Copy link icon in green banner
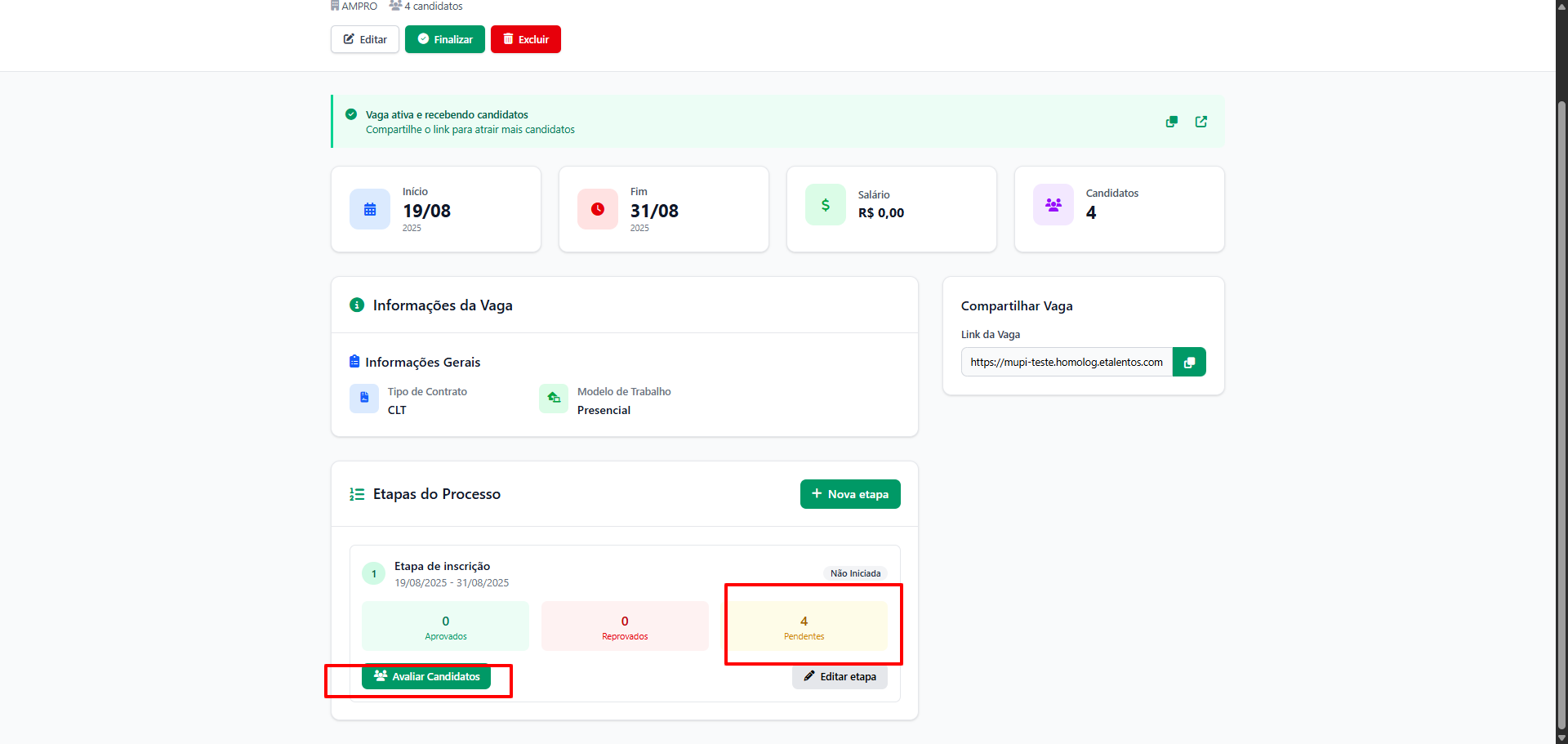The width and height of the screenshot is (1568, 744). click(x=1172, y=122)
